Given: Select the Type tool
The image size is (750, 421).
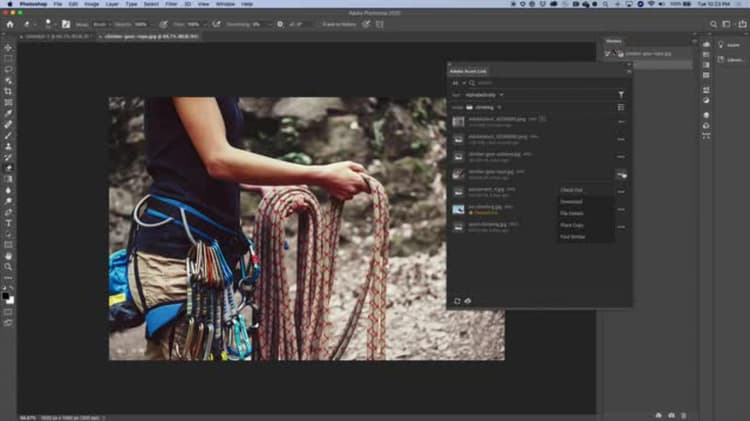Looking at the screenshot, I should coord(8,223).
